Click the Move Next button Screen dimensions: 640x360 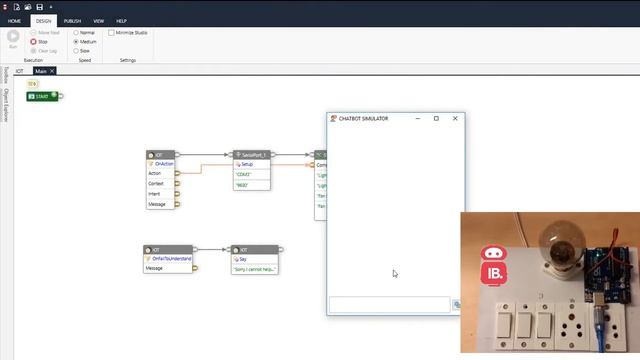45,33
